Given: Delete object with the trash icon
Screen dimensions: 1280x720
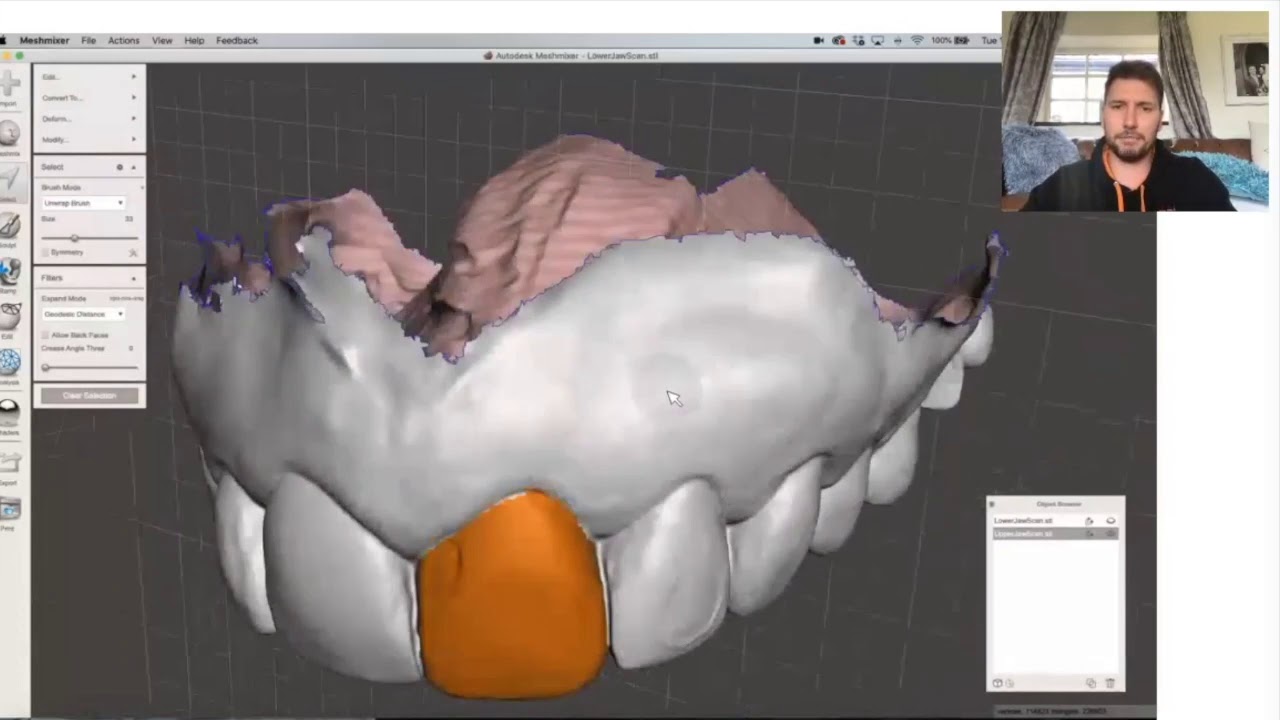Looking at the screenshot, I should pyautogui.click(x=1110, y=683).
